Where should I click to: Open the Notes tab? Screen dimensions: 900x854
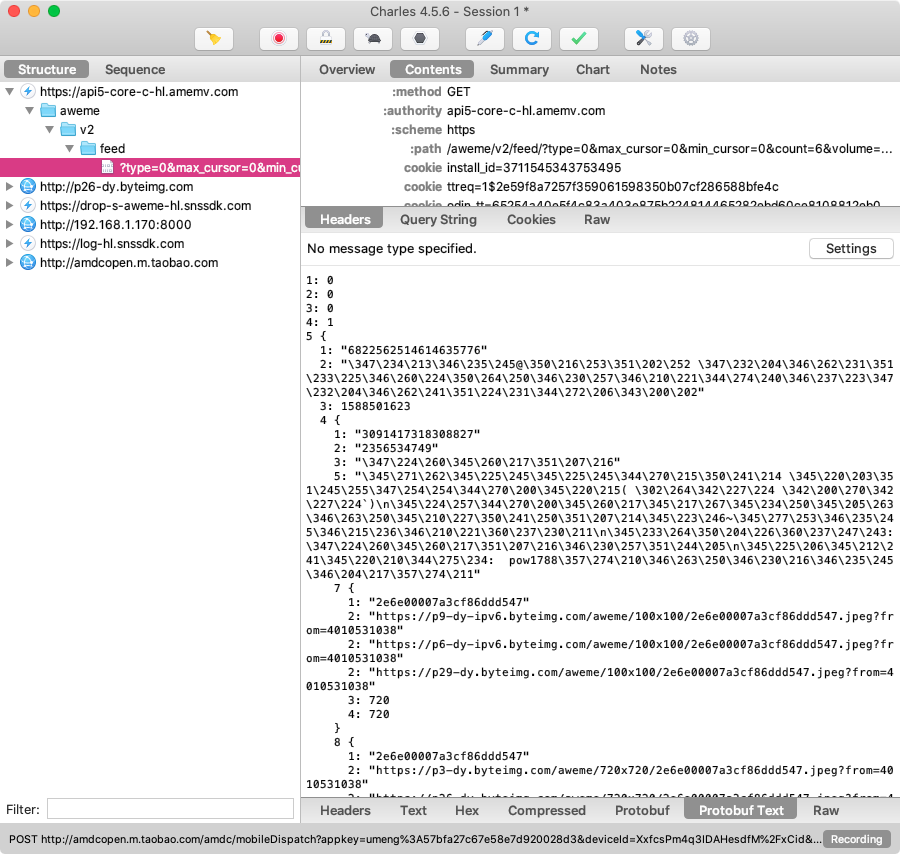pyautogui.click(x=658, y=69)
